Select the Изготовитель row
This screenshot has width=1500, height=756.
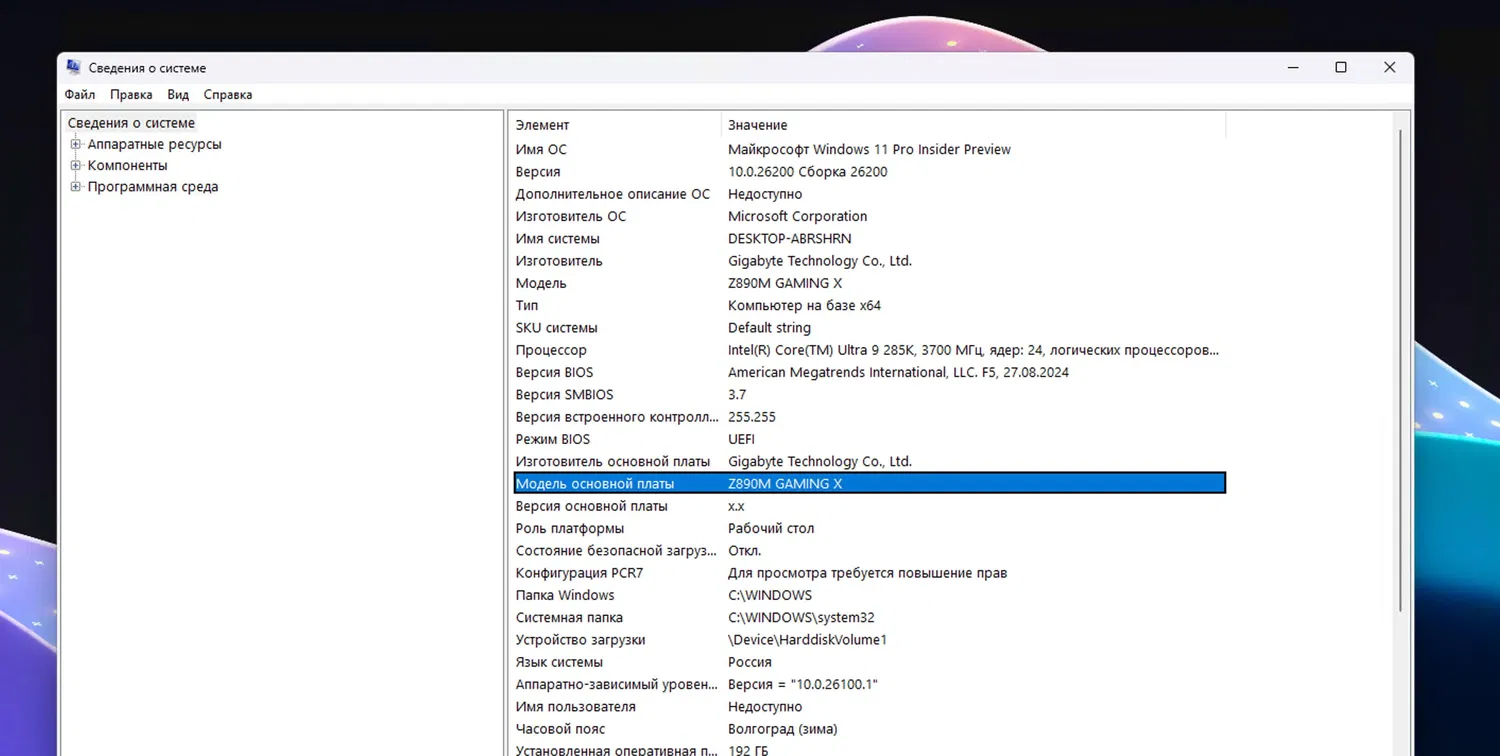869,261
